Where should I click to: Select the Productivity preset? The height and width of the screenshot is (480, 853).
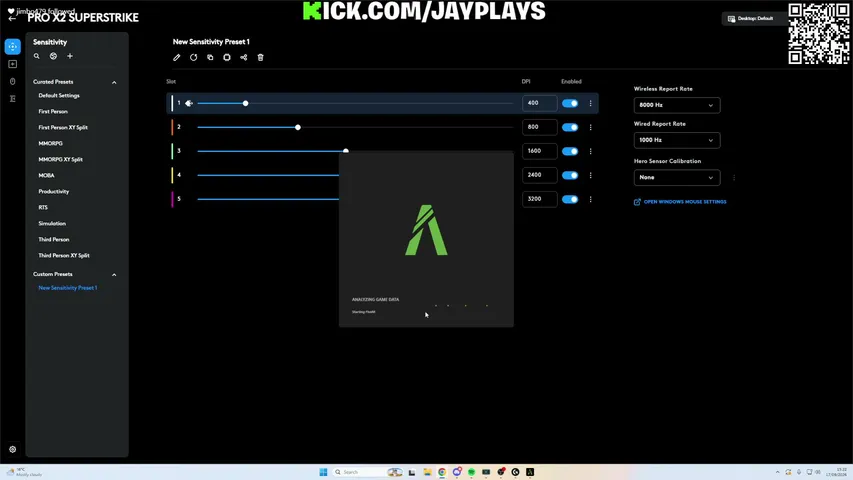point(54,192)
